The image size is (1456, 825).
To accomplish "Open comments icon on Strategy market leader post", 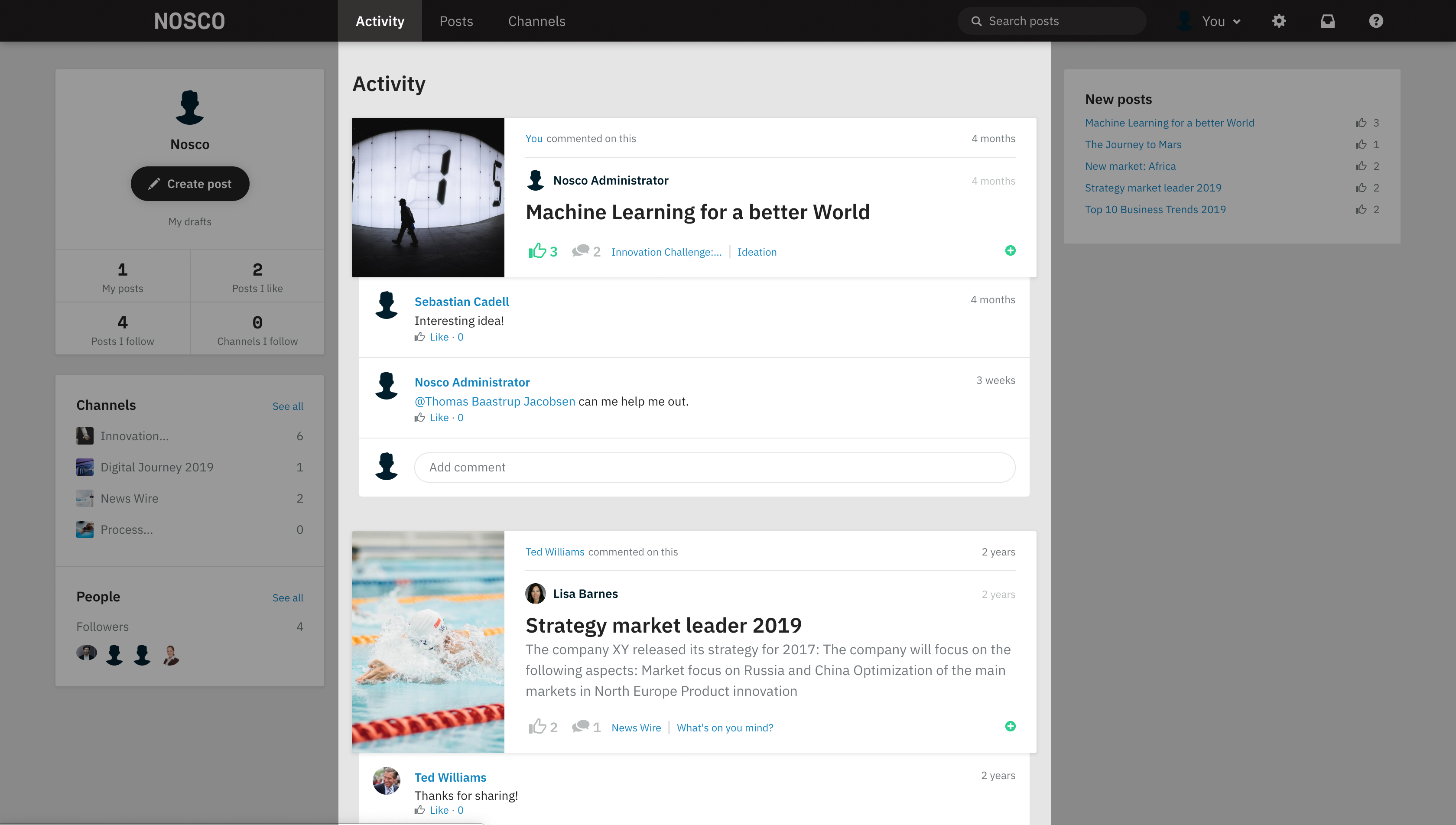I will click(x=580, y=726).
